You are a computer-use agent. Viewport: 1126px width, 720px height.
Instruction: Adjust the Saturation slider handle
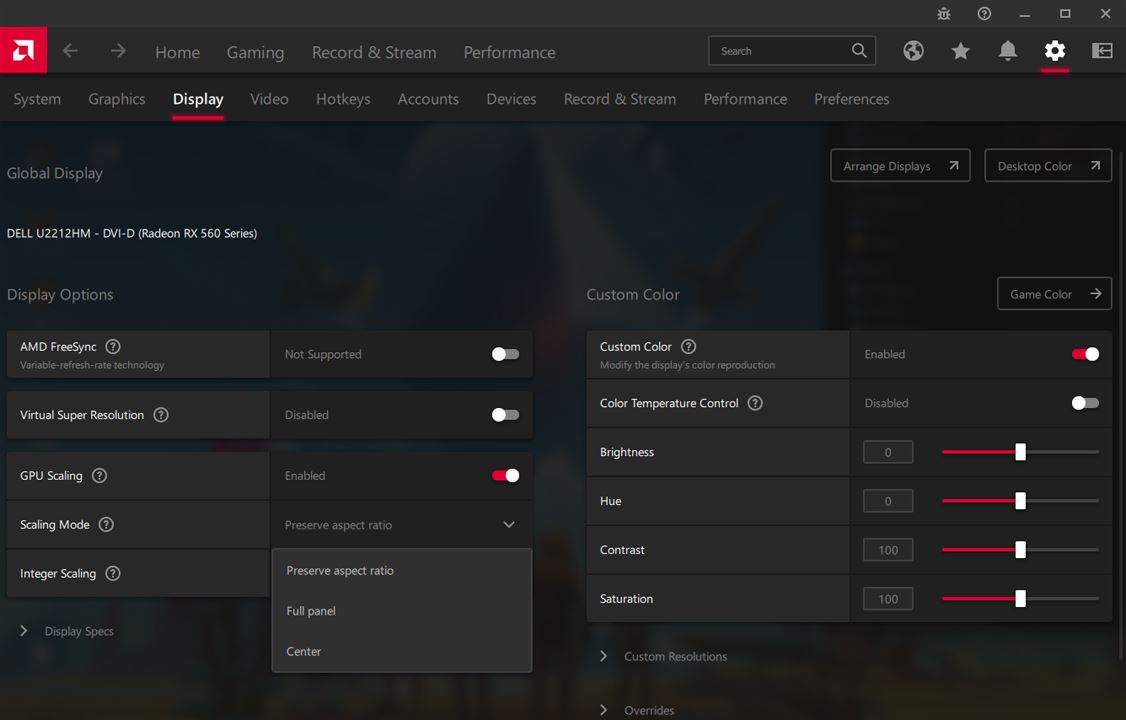click(1020, 599)
